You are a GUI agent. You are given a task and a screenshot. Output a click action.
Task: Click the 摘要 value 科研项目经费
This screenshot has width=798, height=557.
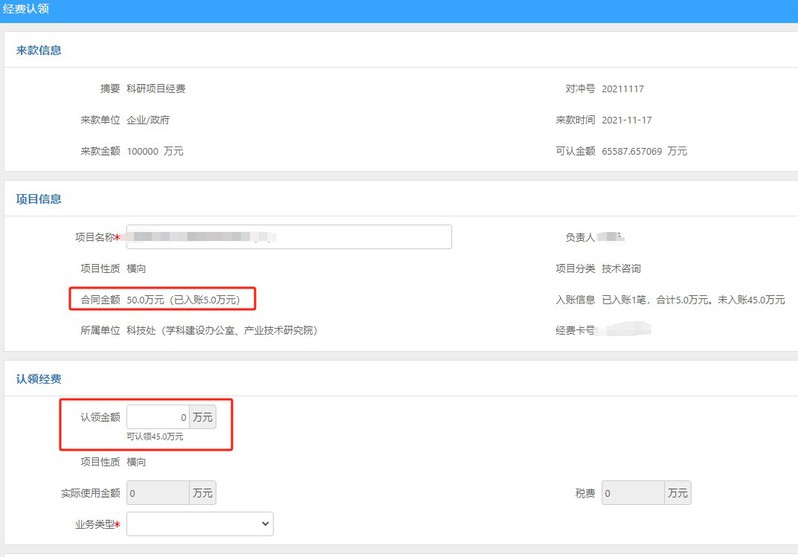coord(156,89)
